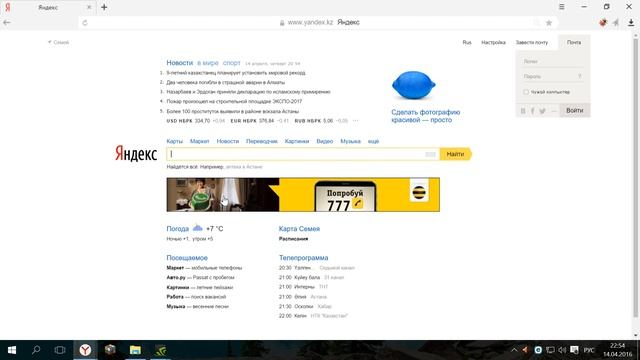Open the Переводчик service link
This screenshot has width=640, height=360.
(x=262, y=141)
